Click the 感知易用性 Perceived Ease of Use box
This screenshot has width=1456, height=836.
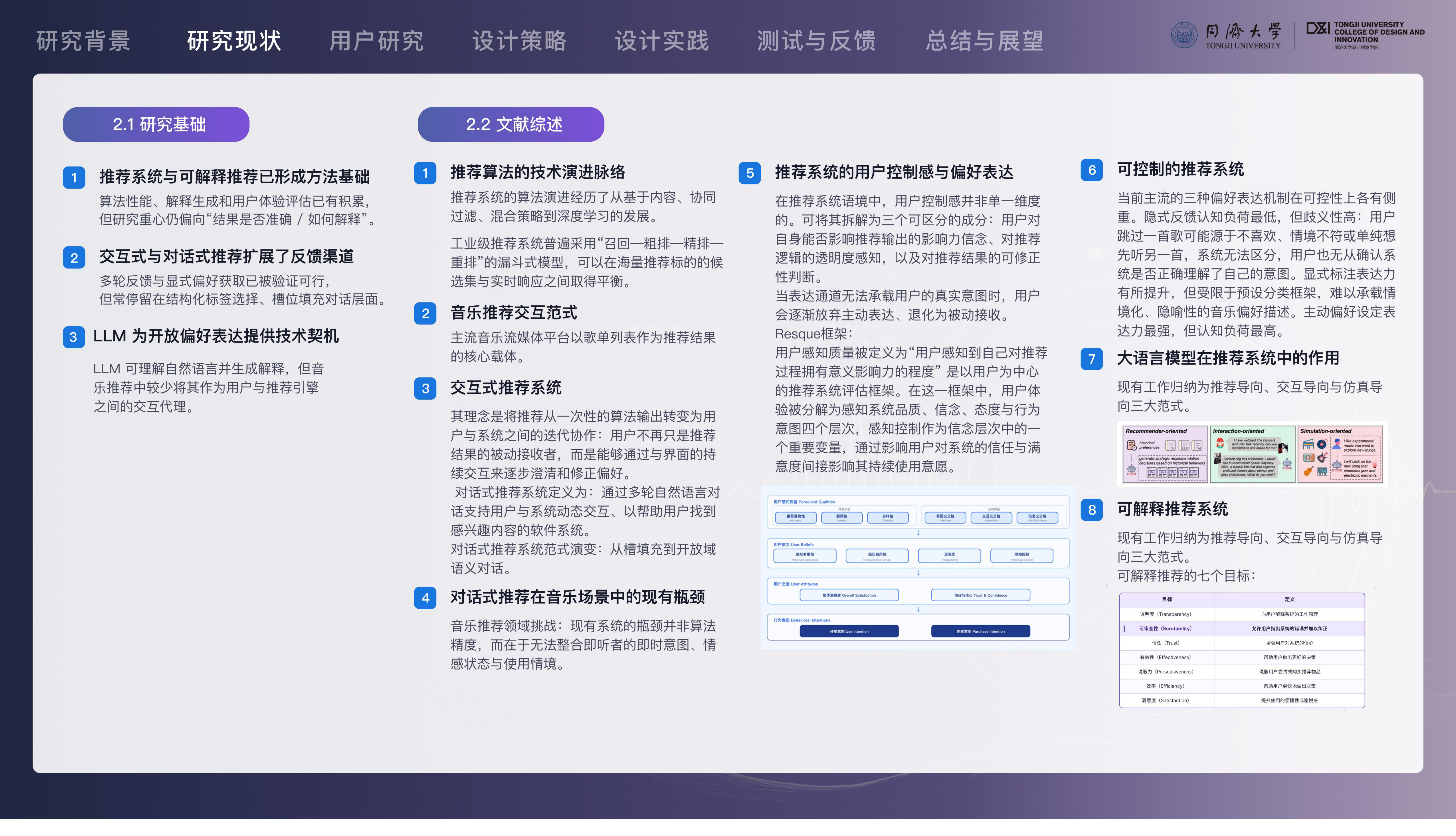pos(877,556)
